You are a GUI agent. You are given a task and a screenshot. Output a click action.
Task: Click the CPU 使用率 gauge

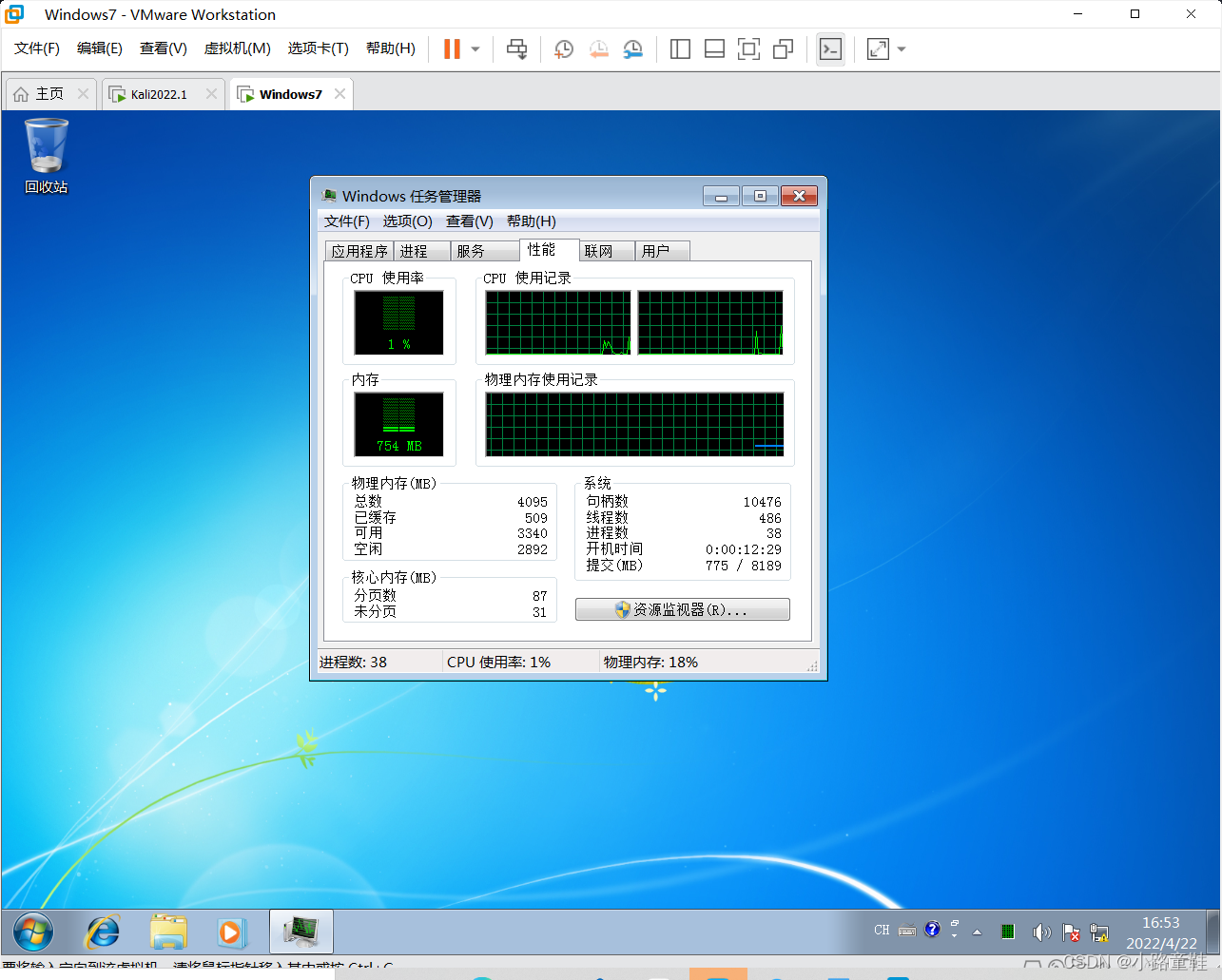tap(398, 322)
